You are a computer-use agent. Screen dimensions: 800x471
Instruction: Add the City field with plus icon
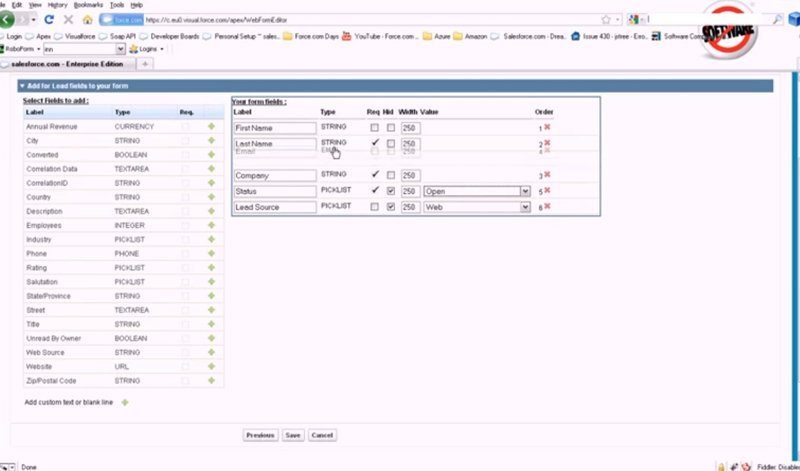tap(211, 140)
